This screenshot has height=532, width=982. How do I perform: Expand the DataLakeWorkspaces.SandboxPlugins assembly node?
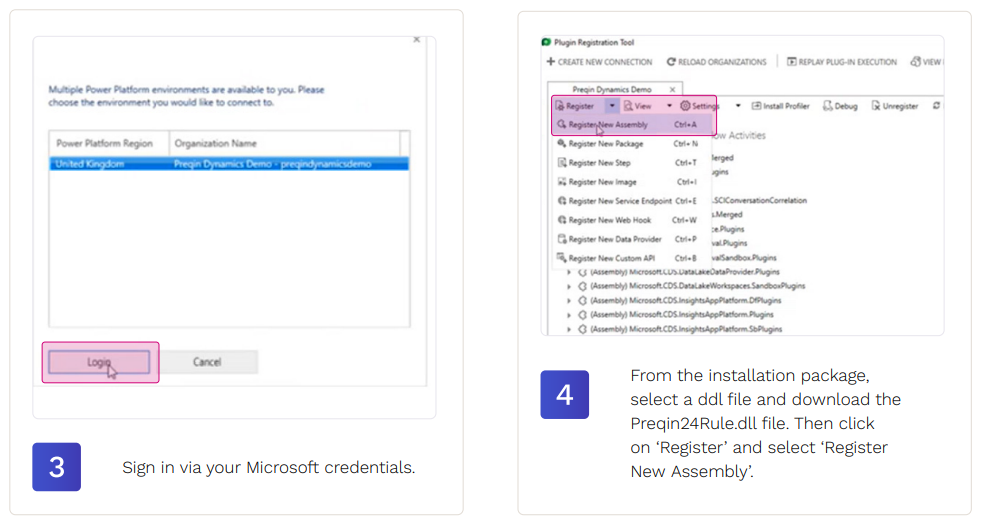tap(569, 286)
